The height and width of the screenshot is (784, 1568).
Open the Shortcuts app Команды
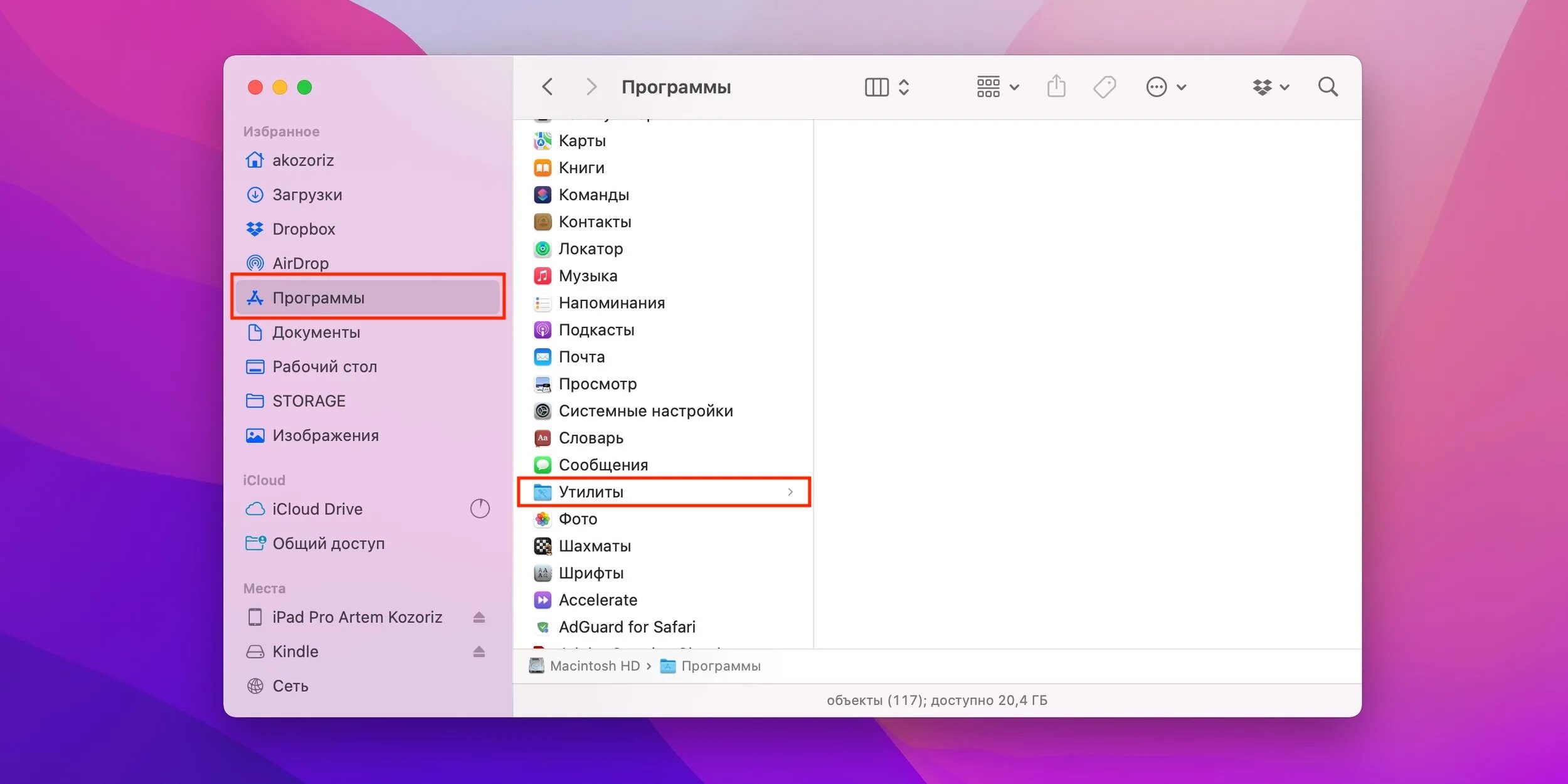pos(593,194)
